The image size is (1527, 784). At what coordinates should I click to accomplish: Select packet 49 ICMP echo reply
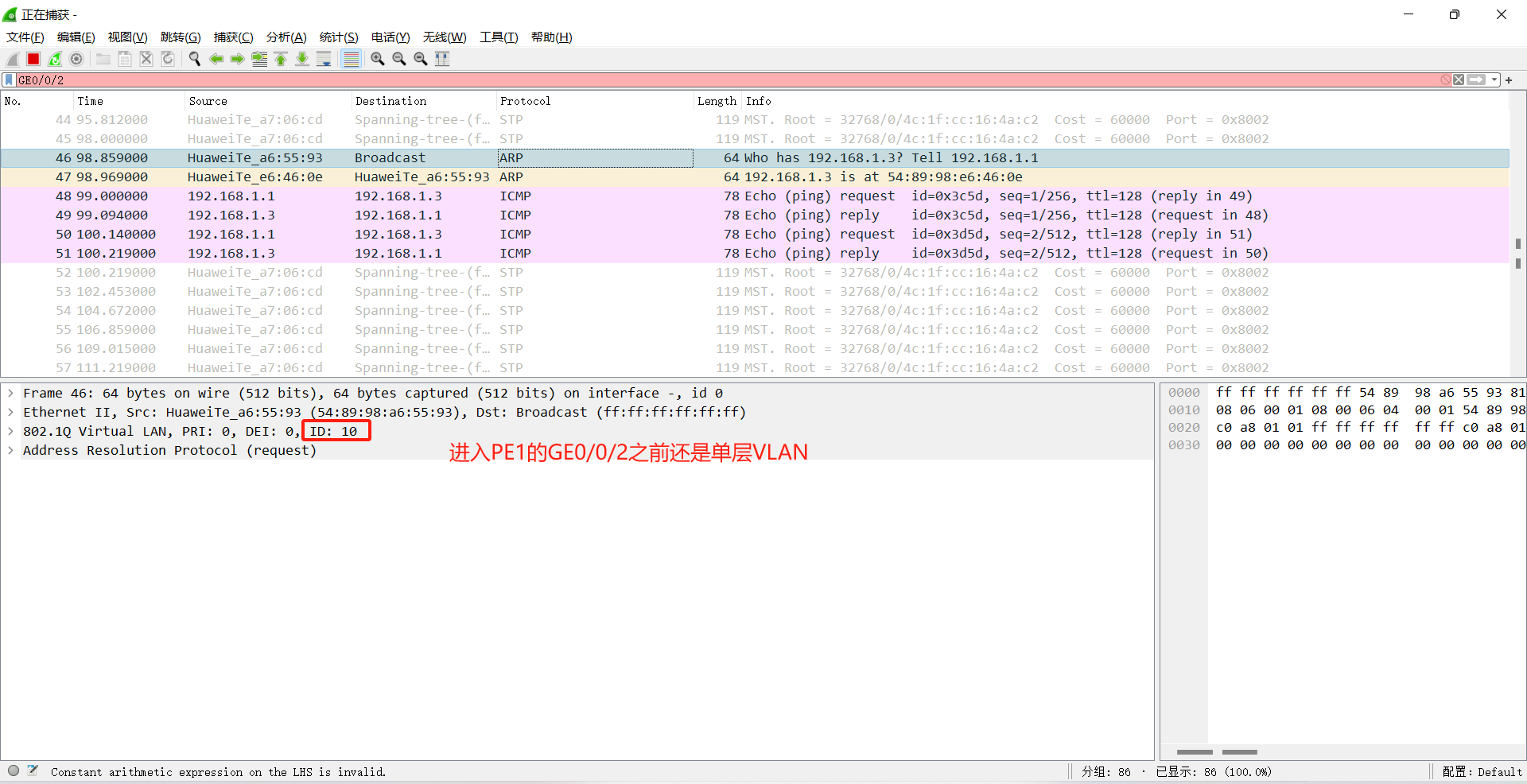pyautogui.click(x=755, y=215)
